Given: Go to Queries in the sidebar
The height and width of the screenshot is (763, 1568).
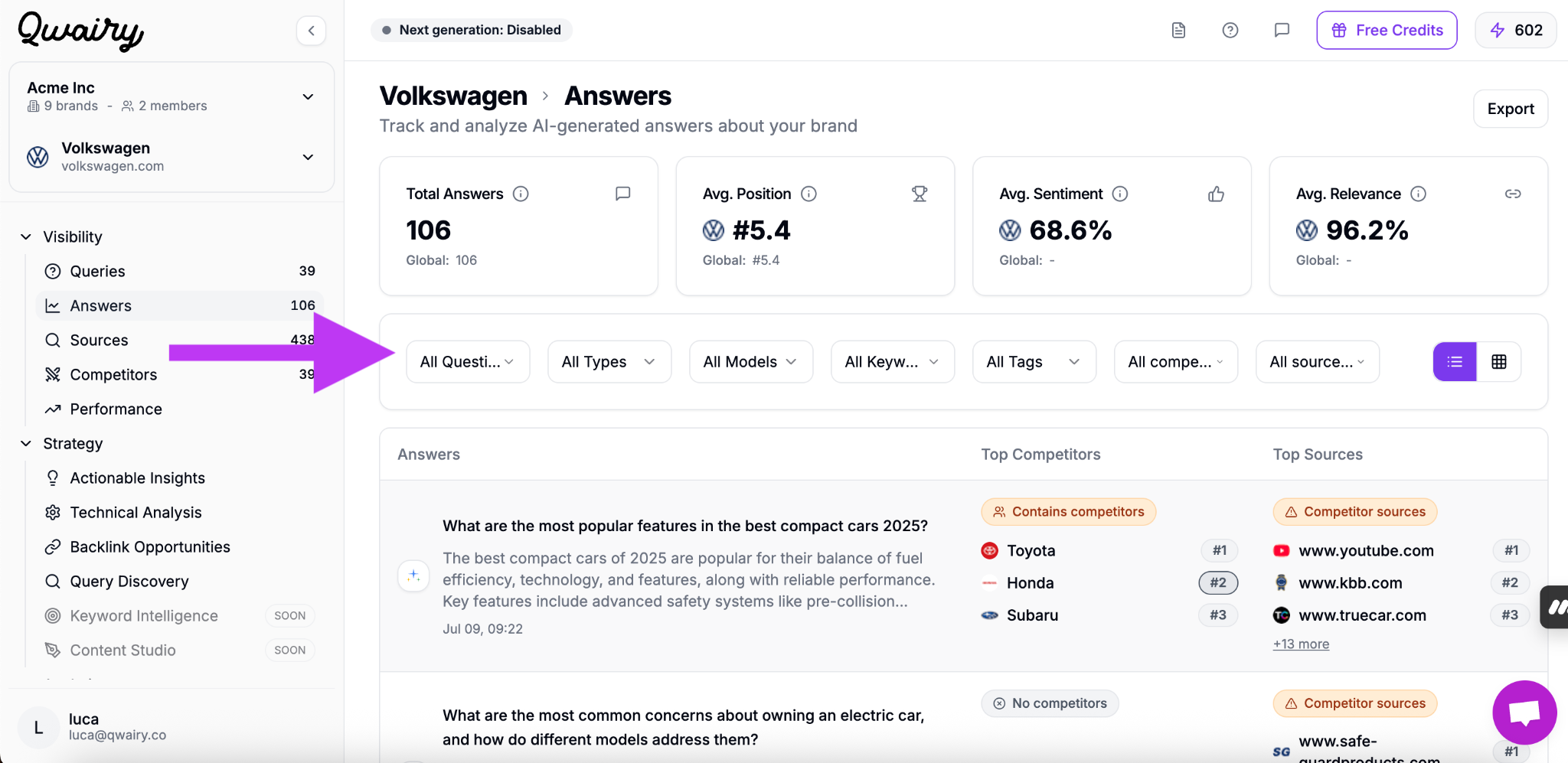Looking at the screenshot, I should point(179,272).
